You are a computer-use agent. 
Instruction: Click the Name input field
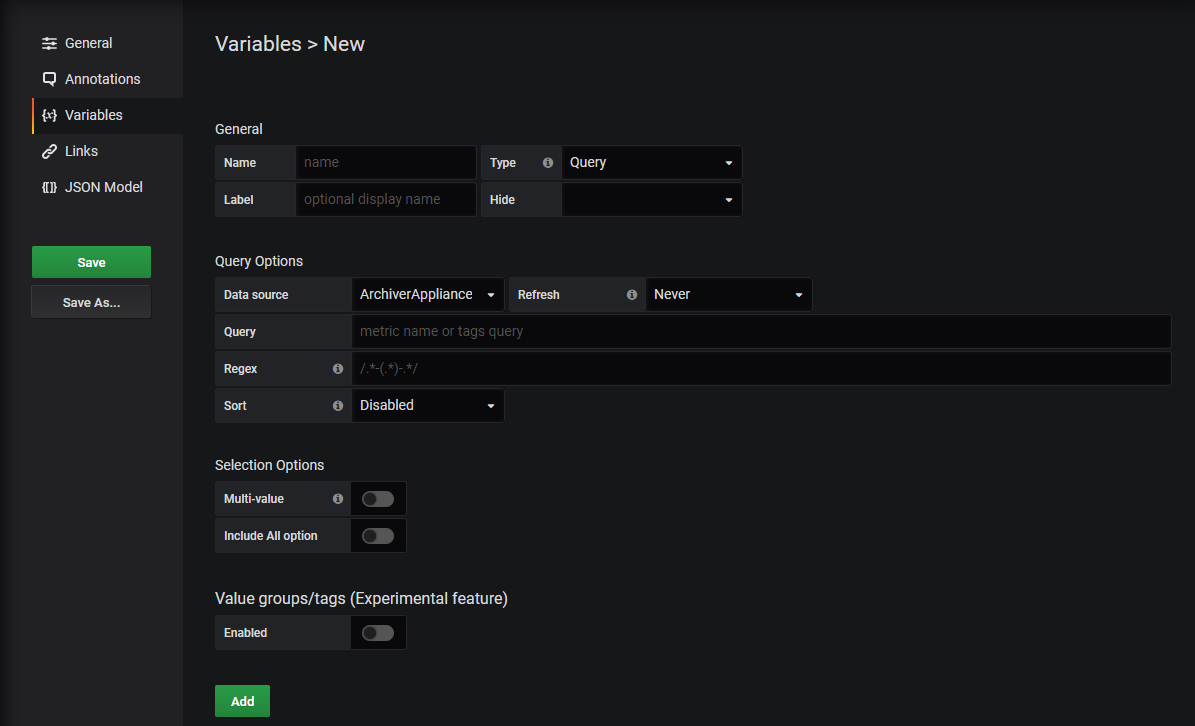point(385,162)
